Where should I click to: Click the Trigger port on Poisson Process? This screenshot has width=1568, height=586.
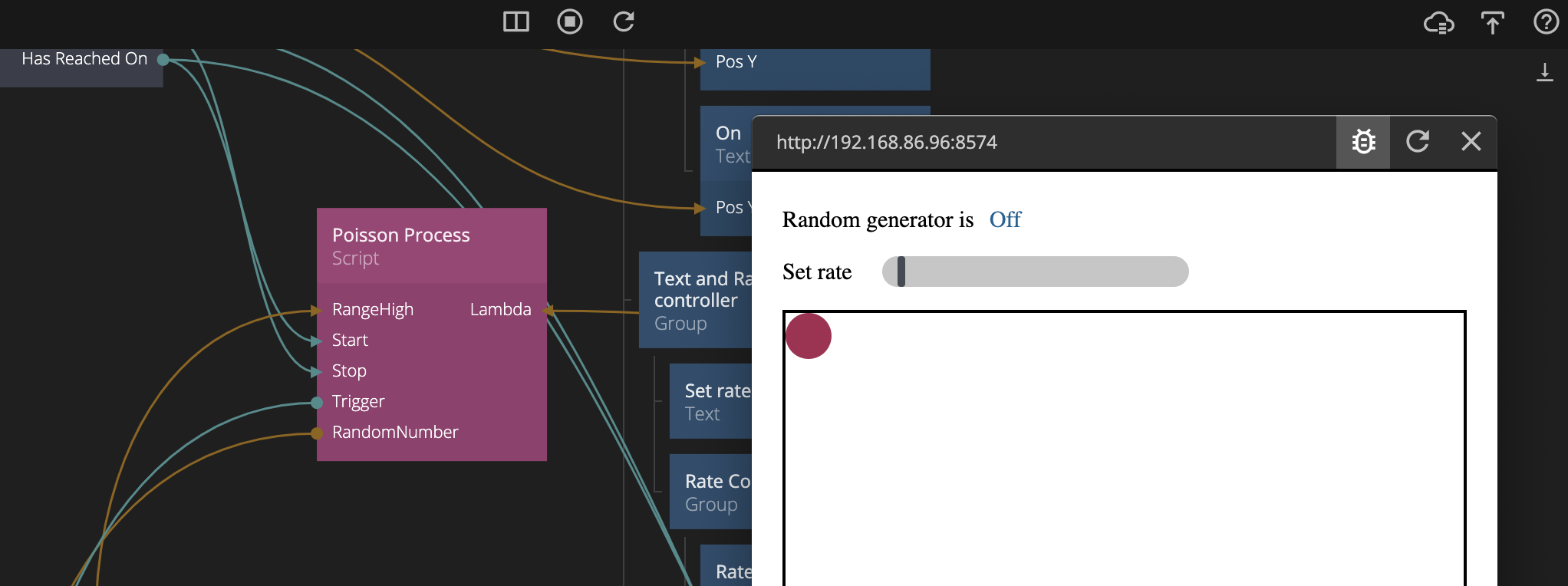(x=317, y=402)
